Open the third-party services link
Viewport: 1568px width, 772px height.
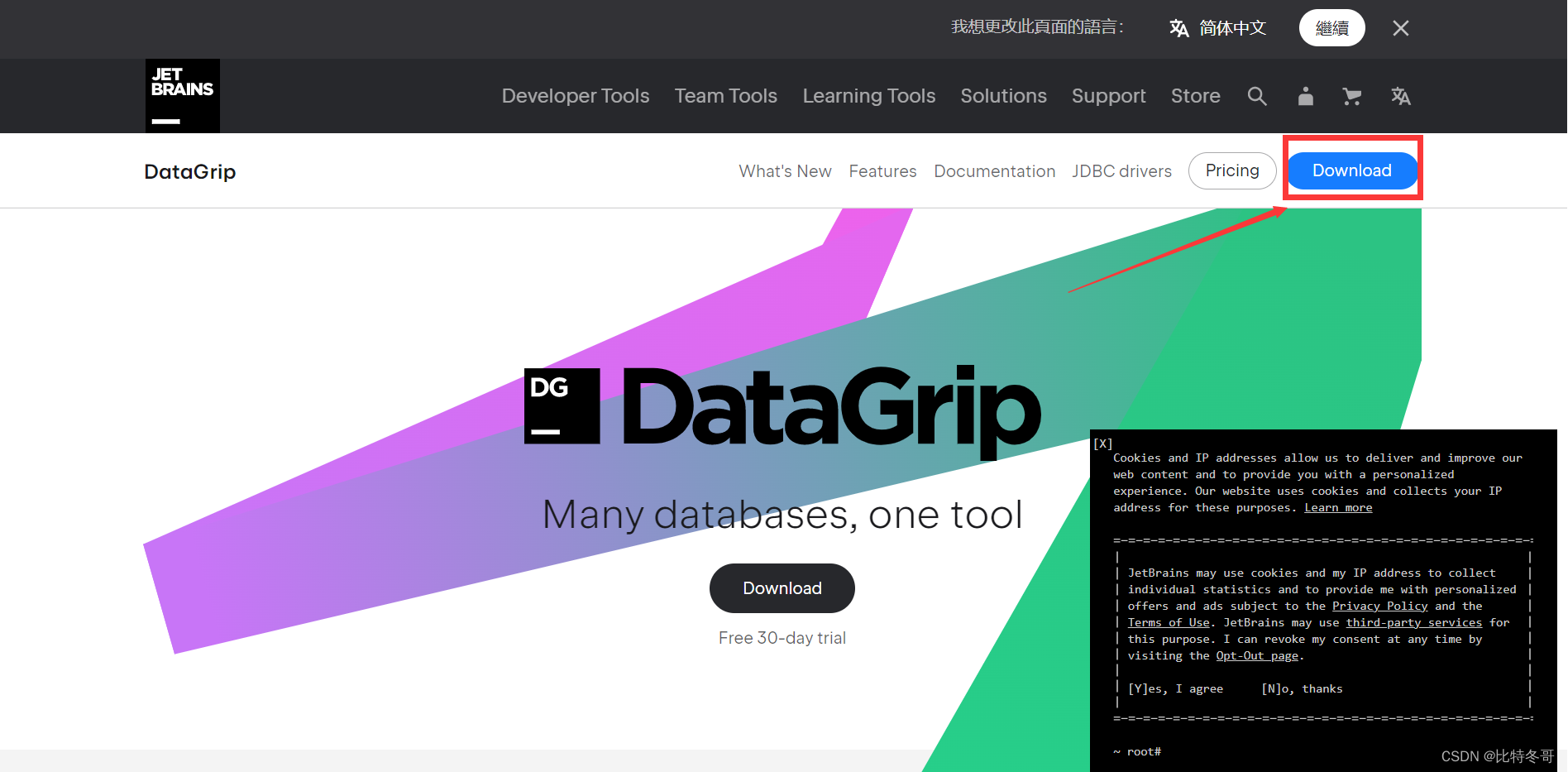click(1413, 622)
